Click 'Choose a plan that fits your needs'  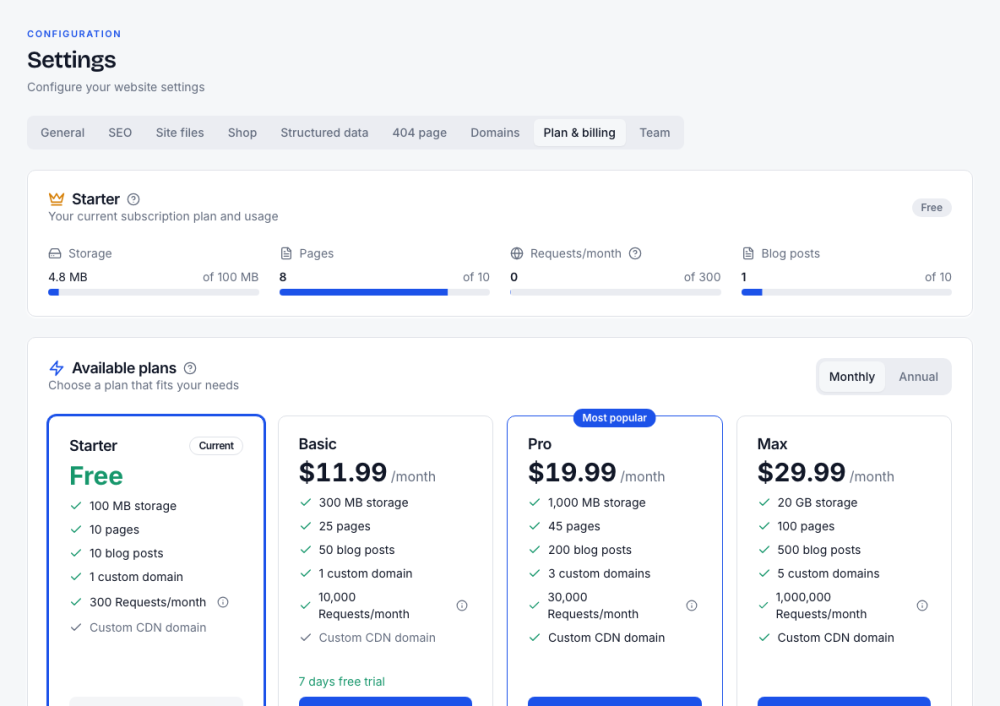[x=143, y=385]
